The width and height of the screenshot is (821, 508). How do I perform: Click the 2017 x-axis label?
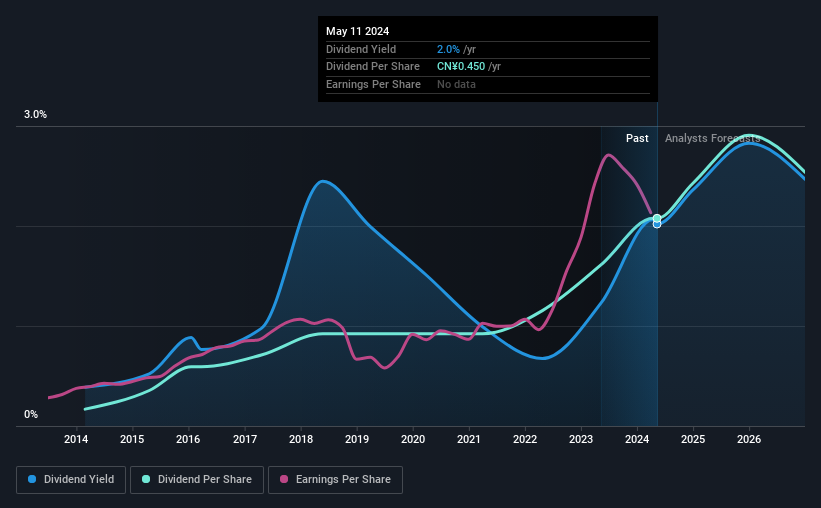tap(245, 439)
